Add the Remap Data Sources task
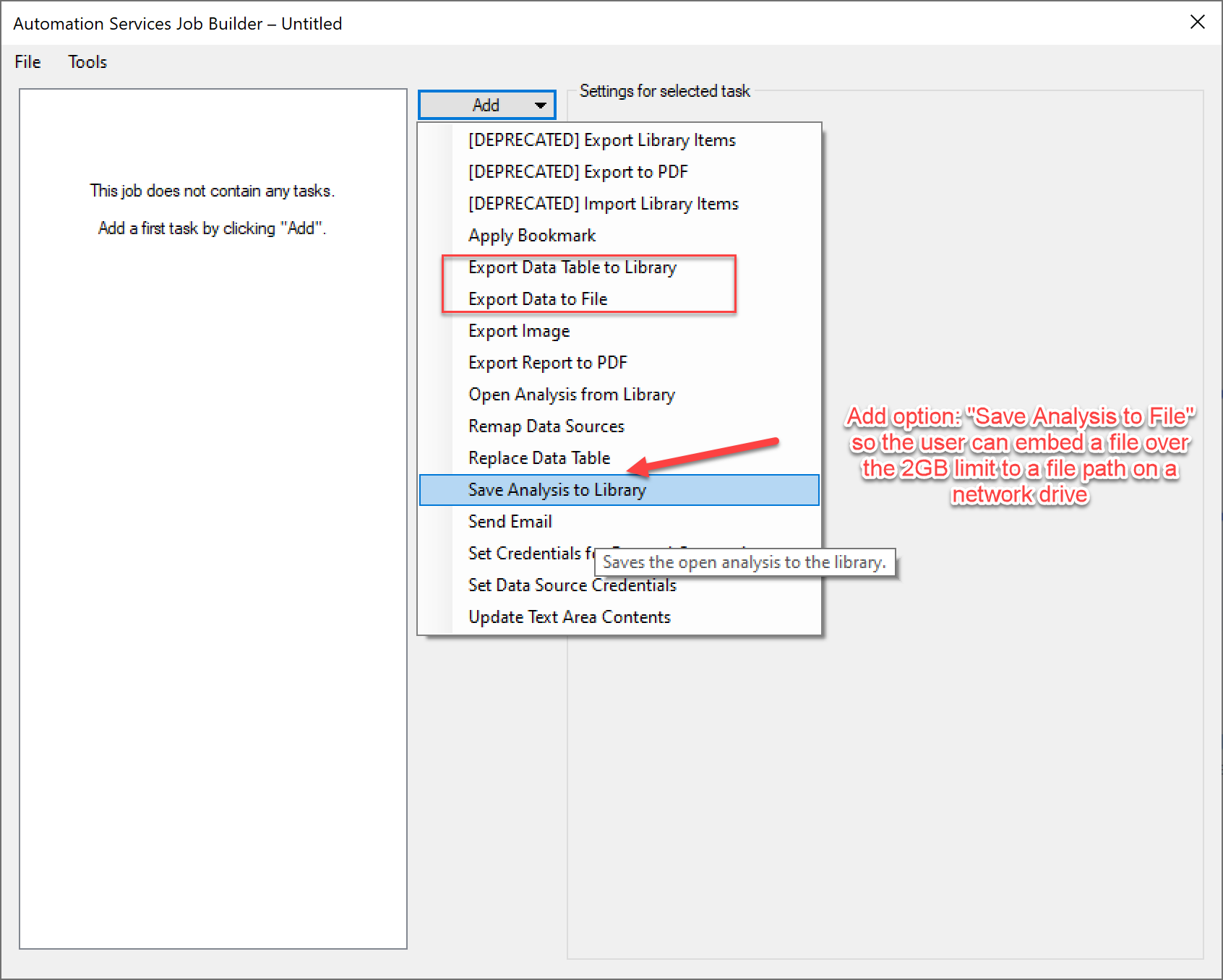 pos(546,426)
